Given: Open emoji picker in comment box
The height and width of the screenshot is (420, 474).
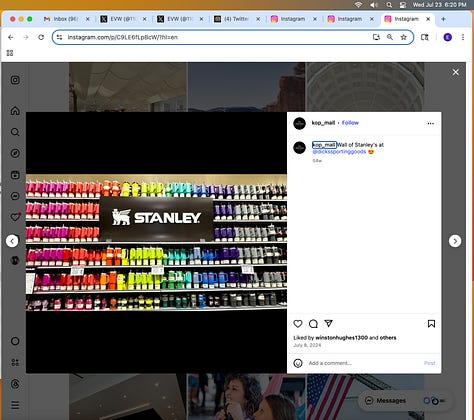Looking at the screenshot, I should (298, 363).
